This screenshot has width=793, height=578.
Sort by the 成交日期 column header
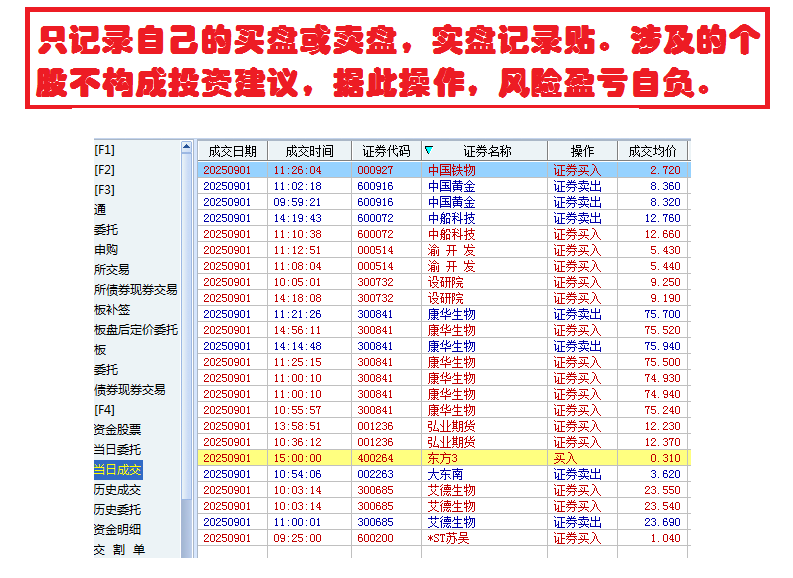232,151
